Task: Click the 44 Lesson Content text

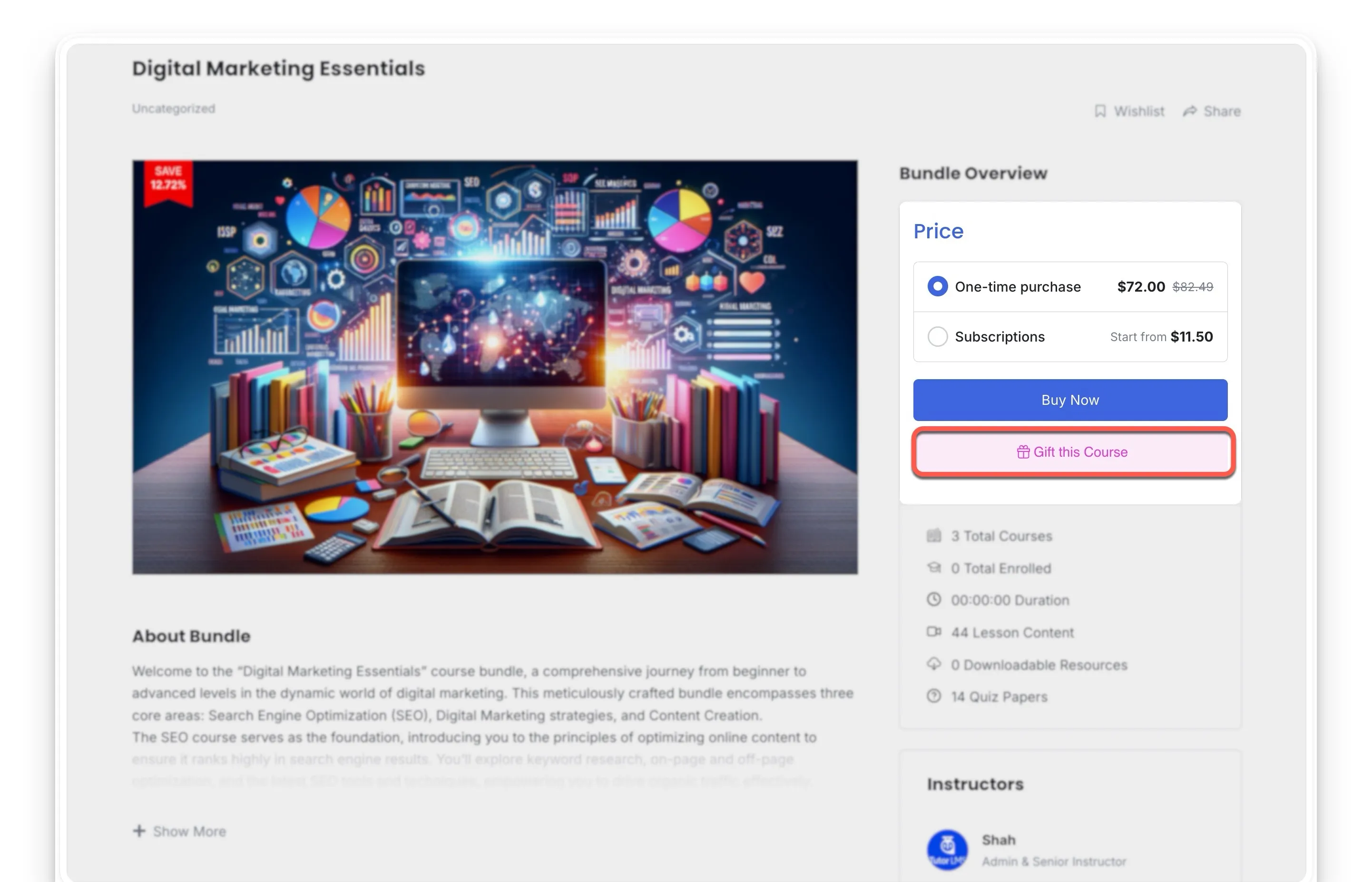Action: point(1012,633)
